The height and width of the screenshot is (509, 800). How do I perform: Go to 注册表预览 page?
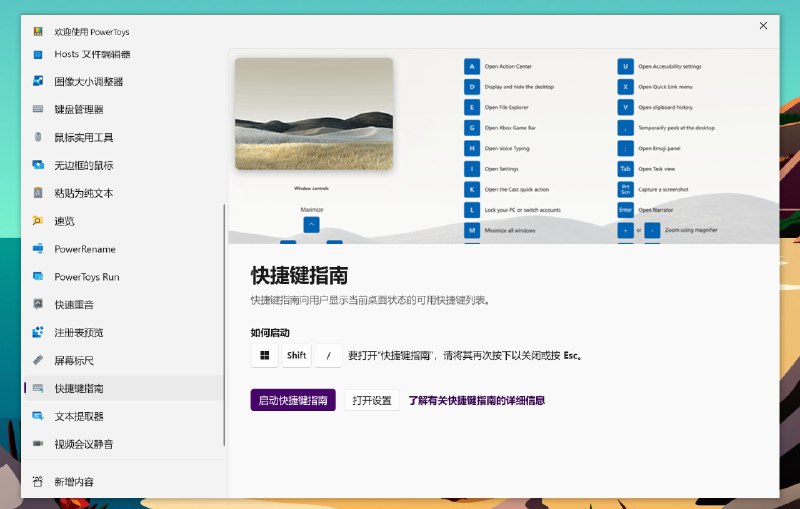pos(123,333)
